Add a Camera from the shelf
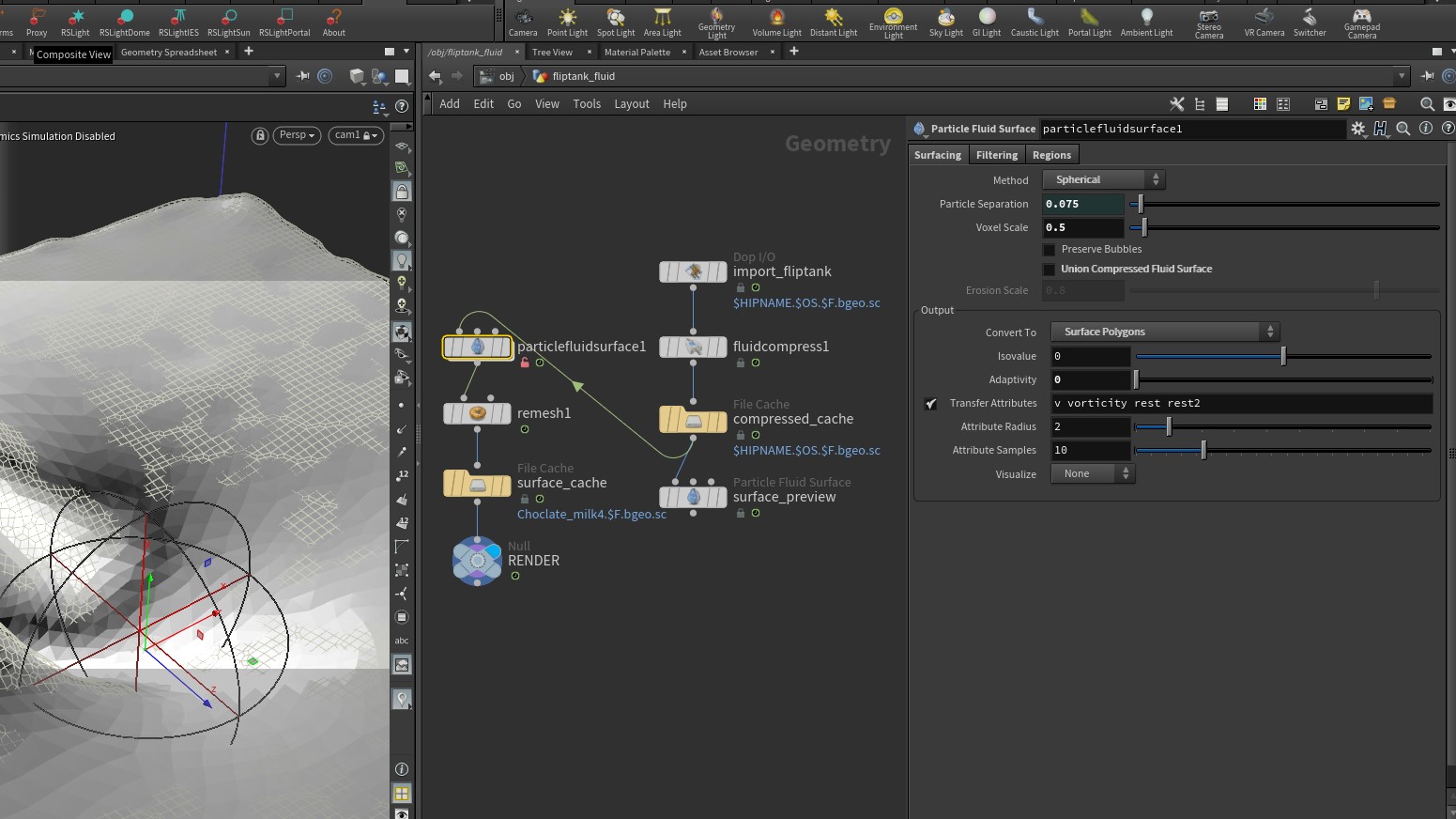The image size is (1456, 819). click(523, 23)
